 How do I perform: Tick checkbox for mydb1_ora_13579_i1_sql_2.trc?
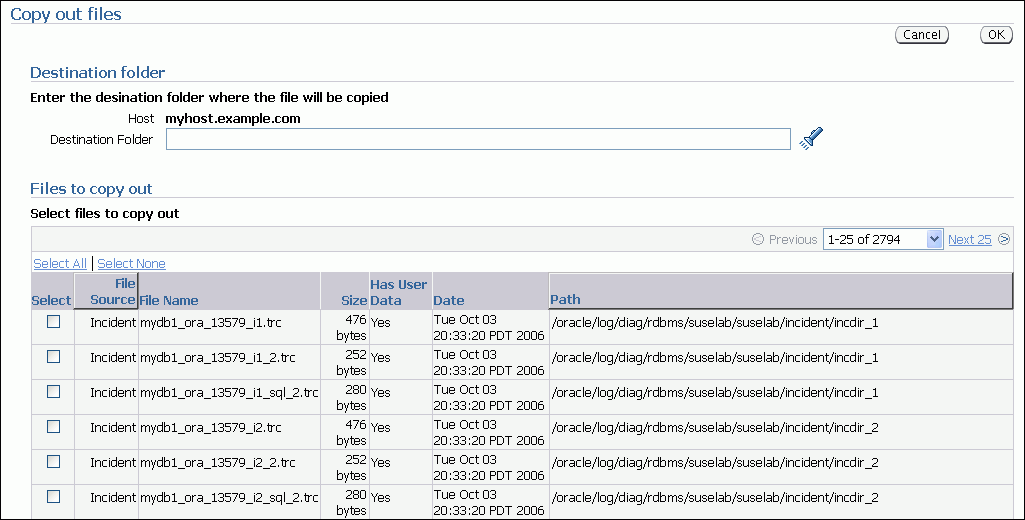[x=54, y=392]
